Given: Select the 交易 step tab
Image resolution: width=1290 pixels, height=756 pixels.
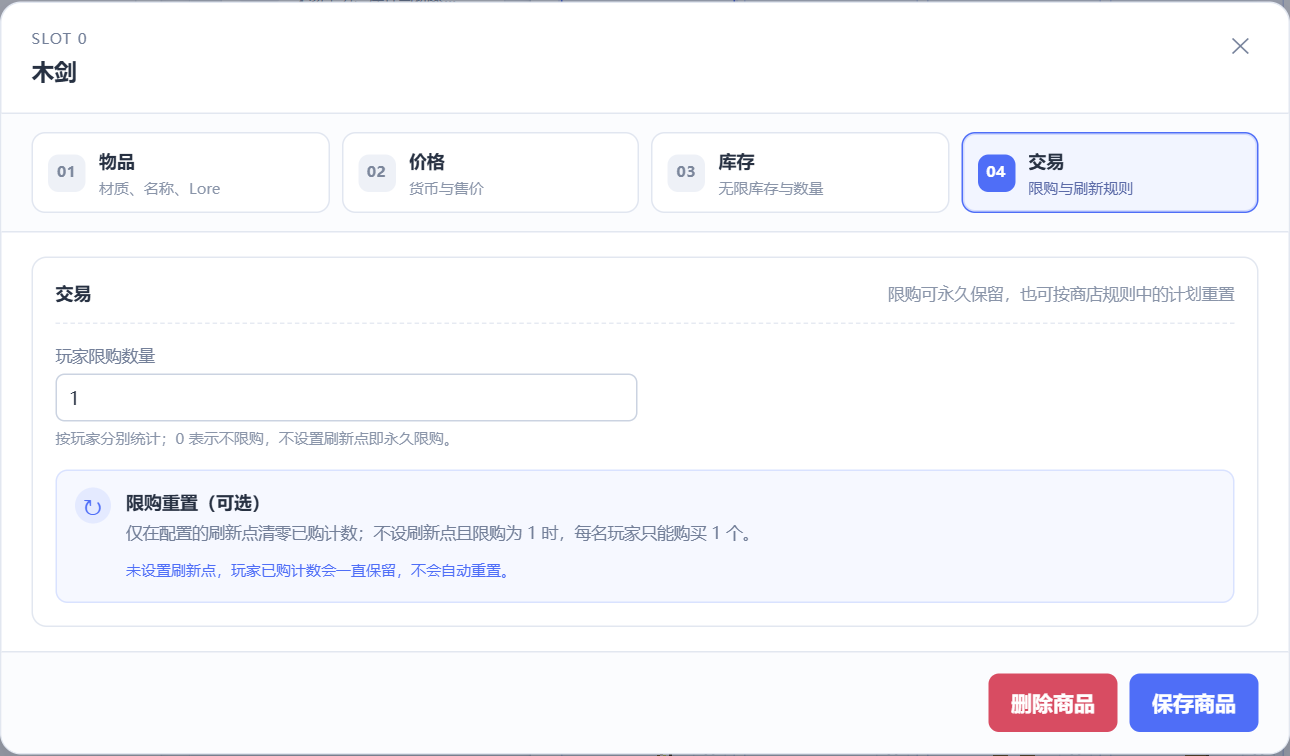Looking at the screenshot, I should point(1110,173).
